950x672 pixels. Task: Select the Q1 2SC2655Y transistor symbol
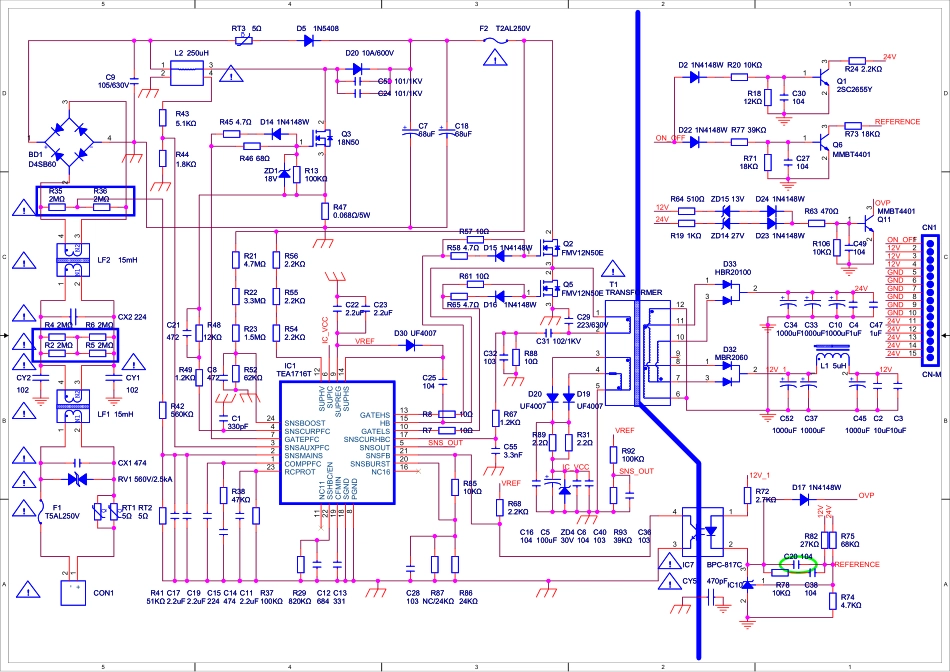pos(818,76)
